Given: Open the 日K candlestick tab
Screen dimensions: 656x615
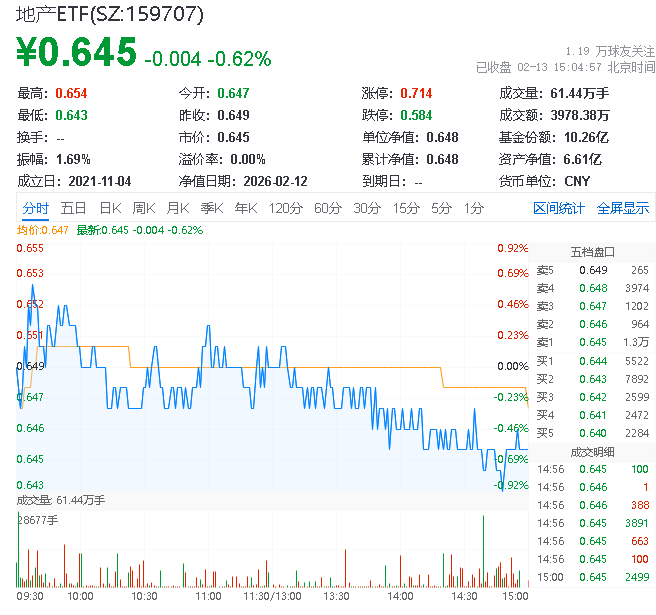Looking at the screenshot, I should tap(110, 208).
